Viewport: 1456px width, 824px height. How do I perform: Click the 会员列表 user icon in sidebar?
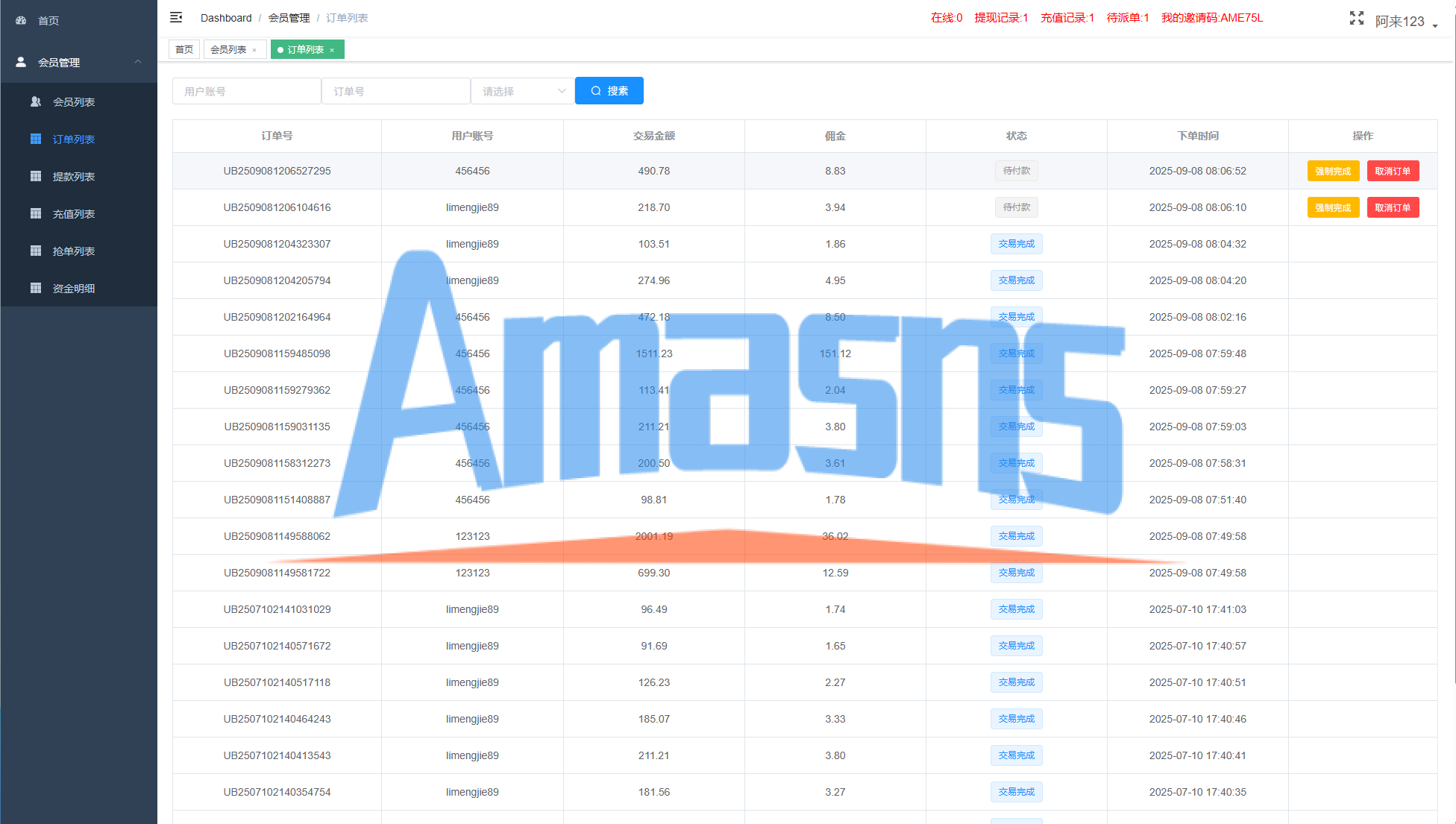tap(35, 102)
